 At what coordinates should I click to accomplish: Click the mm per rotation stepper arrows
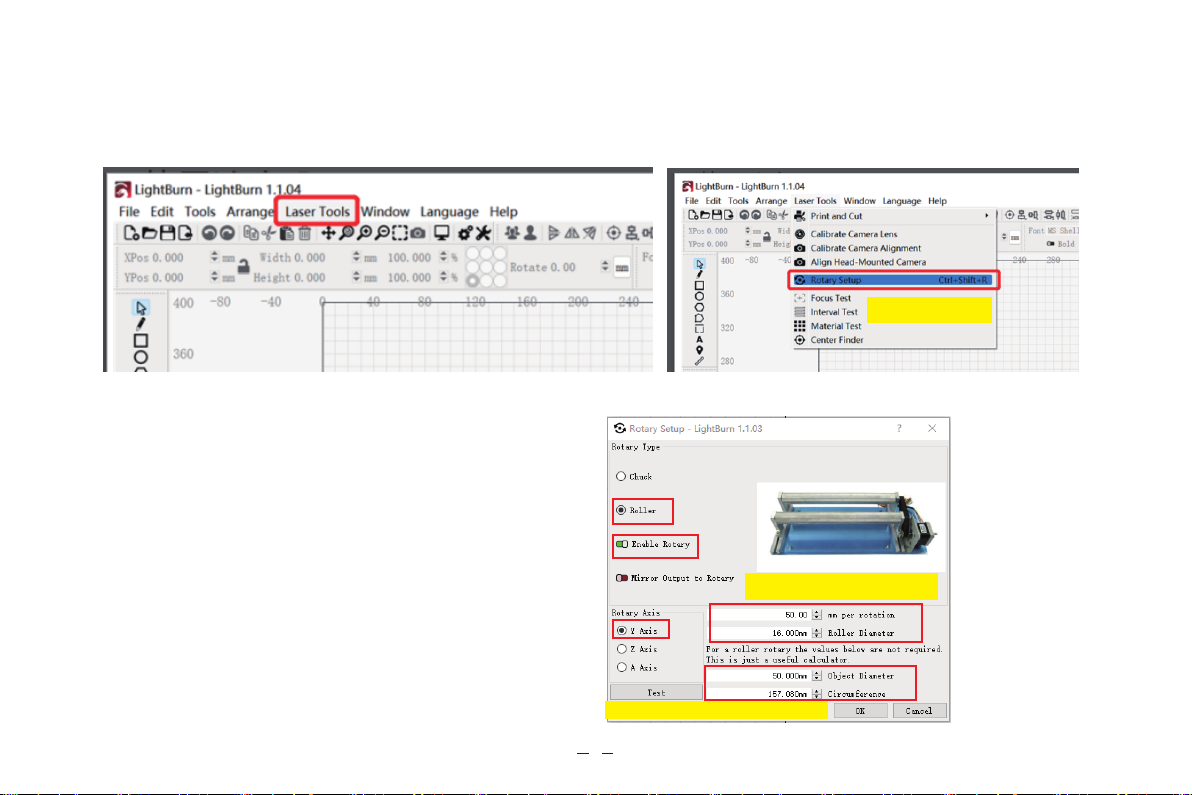click(816, 615)
